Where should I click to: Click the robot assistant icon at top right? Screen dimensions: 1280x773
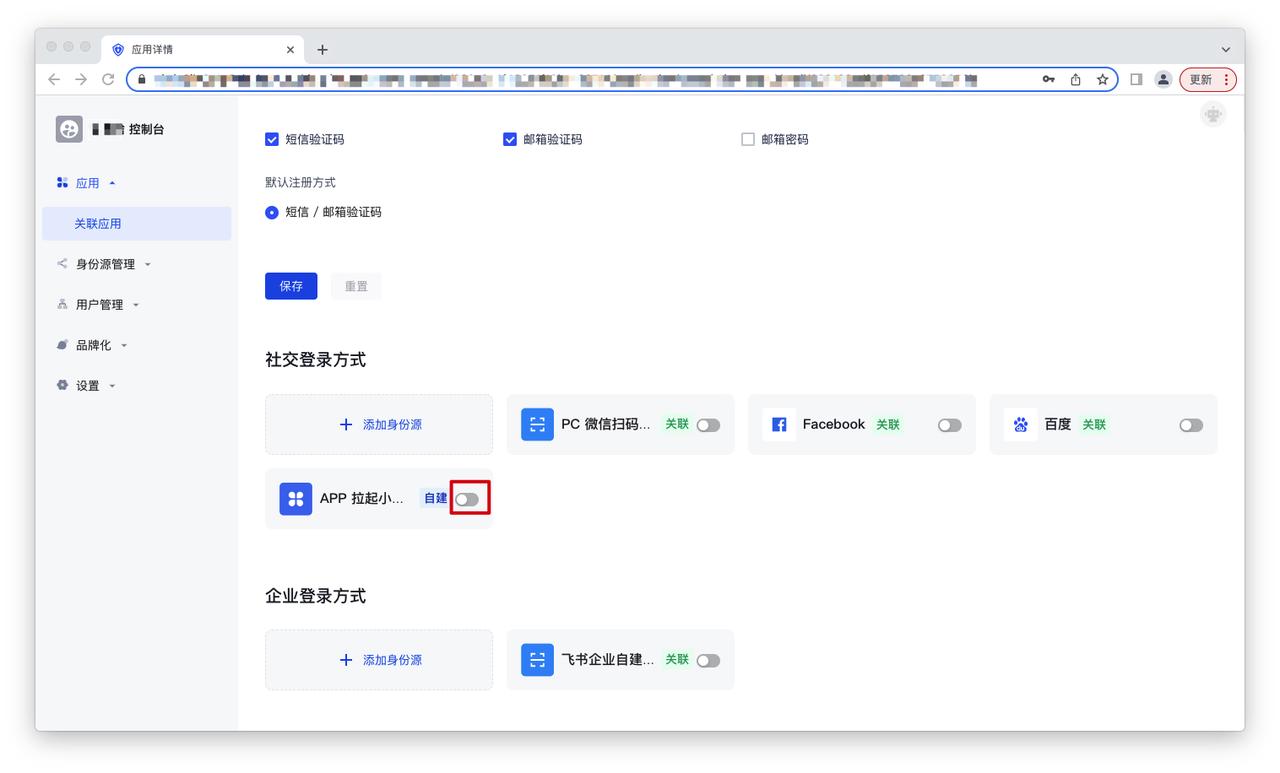coord(1213,115)
